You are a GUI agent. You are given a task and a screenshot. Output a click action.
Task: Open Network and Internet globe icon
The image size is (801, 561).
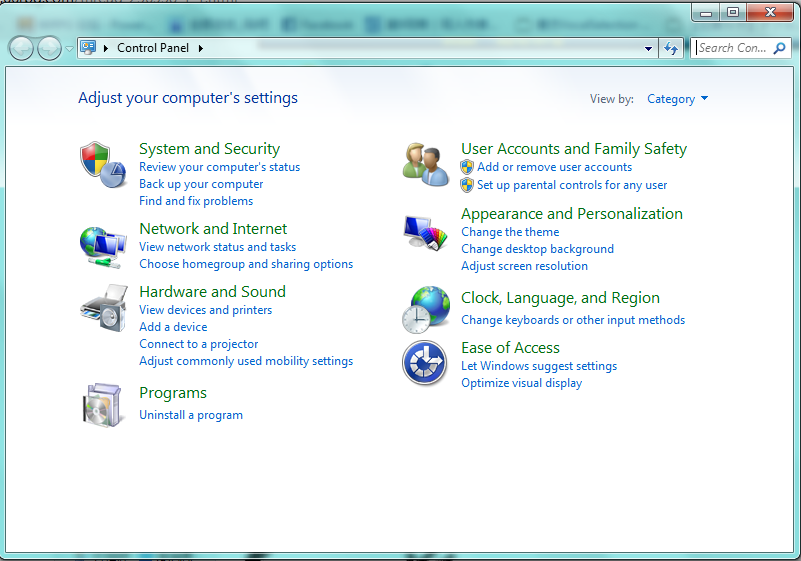[103, 247]
